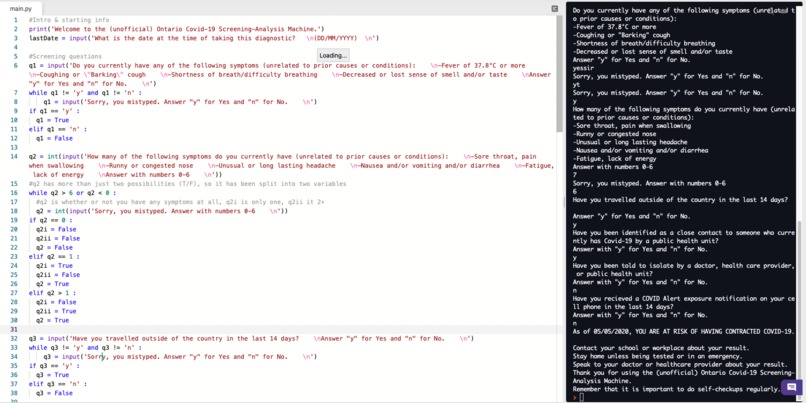Switch to the main.py editor tab
806x403 pixels.
20,9
